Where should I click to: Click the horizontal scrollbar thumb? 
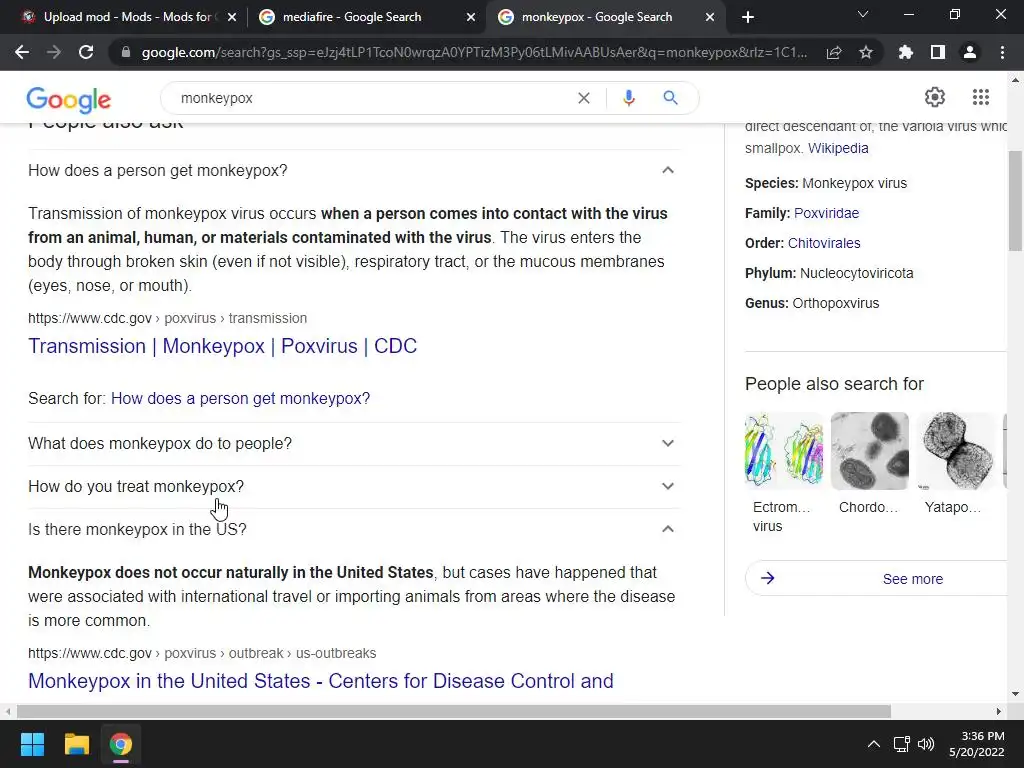[454, 711]
